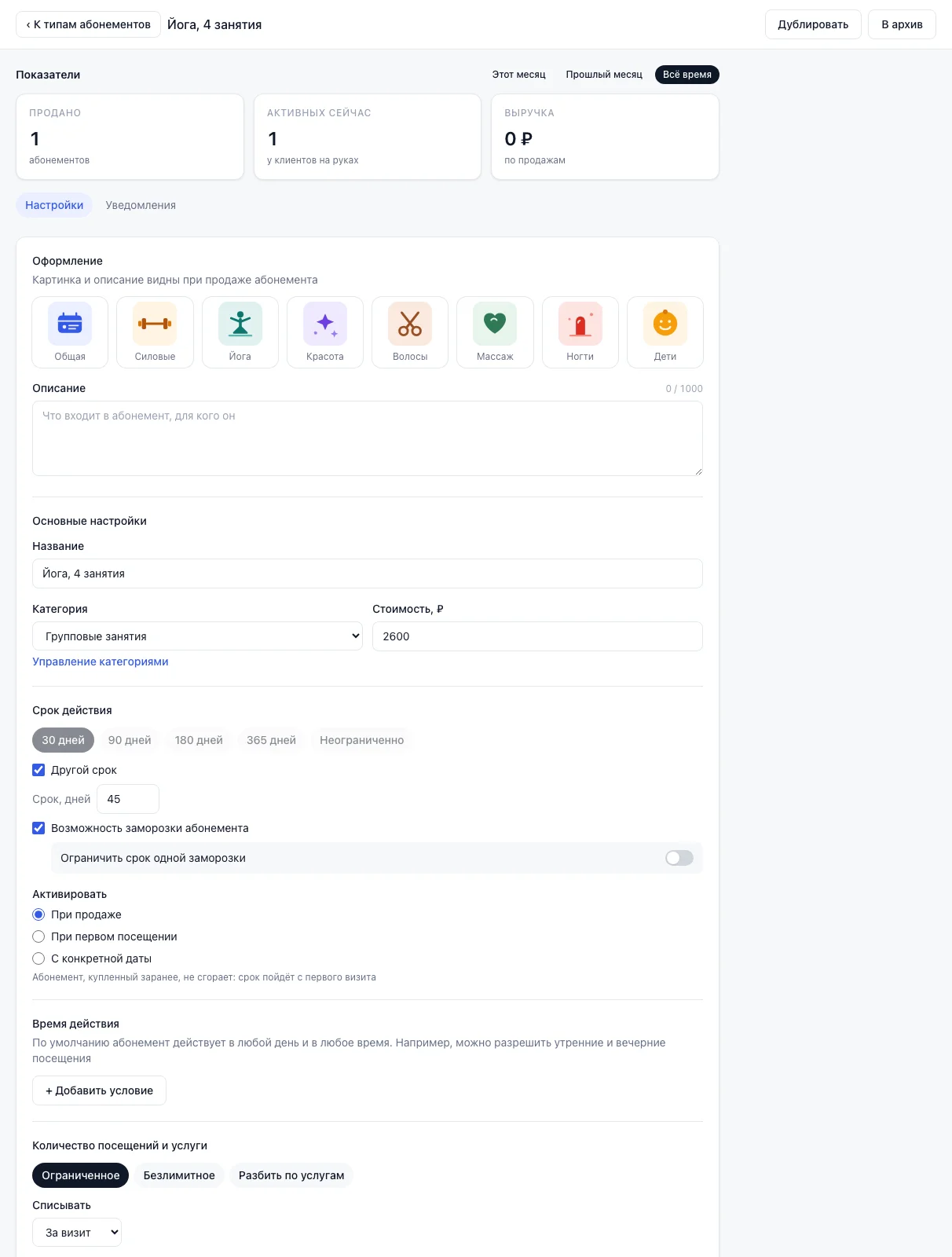Show stats for Прошлый месяц

coord(604,75)
